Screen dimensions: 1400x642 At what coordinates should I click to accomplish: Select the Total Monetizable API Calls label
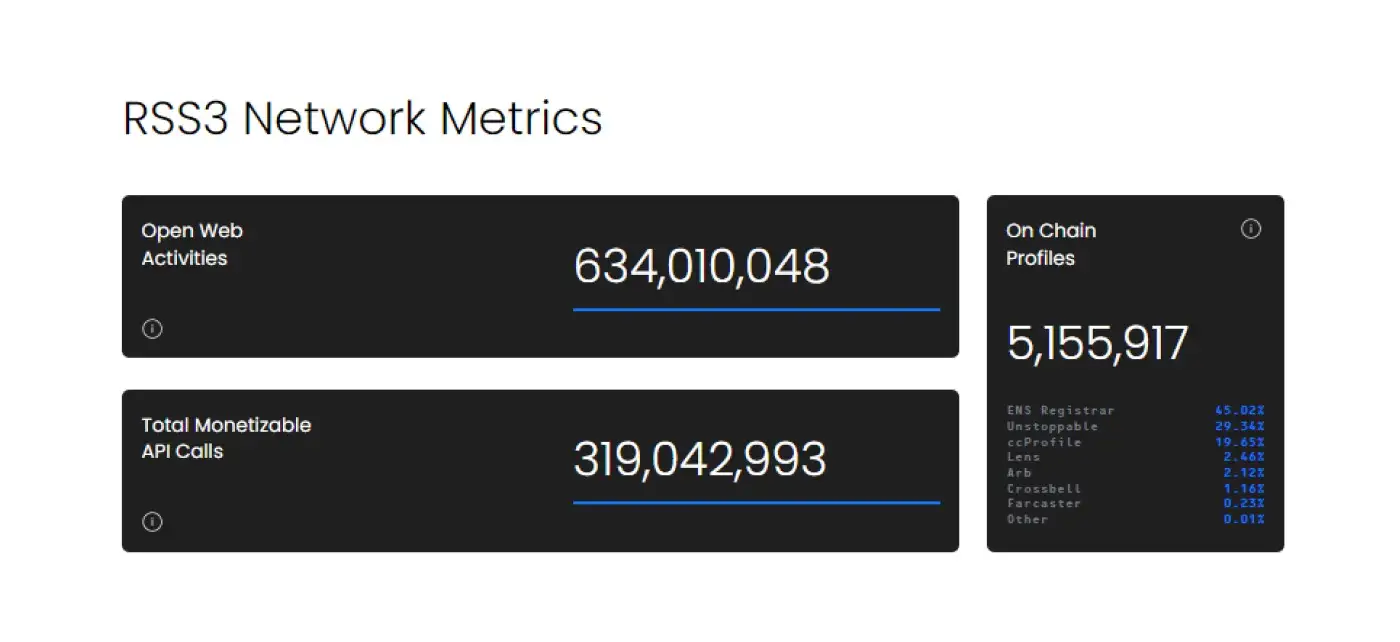pos(226,438)
